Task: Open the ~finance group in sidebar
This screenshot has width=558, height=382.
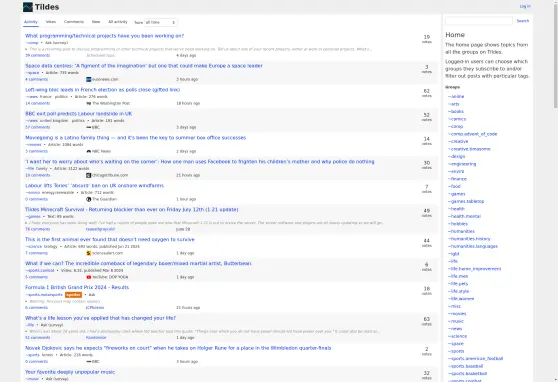Action: (457, 179)
